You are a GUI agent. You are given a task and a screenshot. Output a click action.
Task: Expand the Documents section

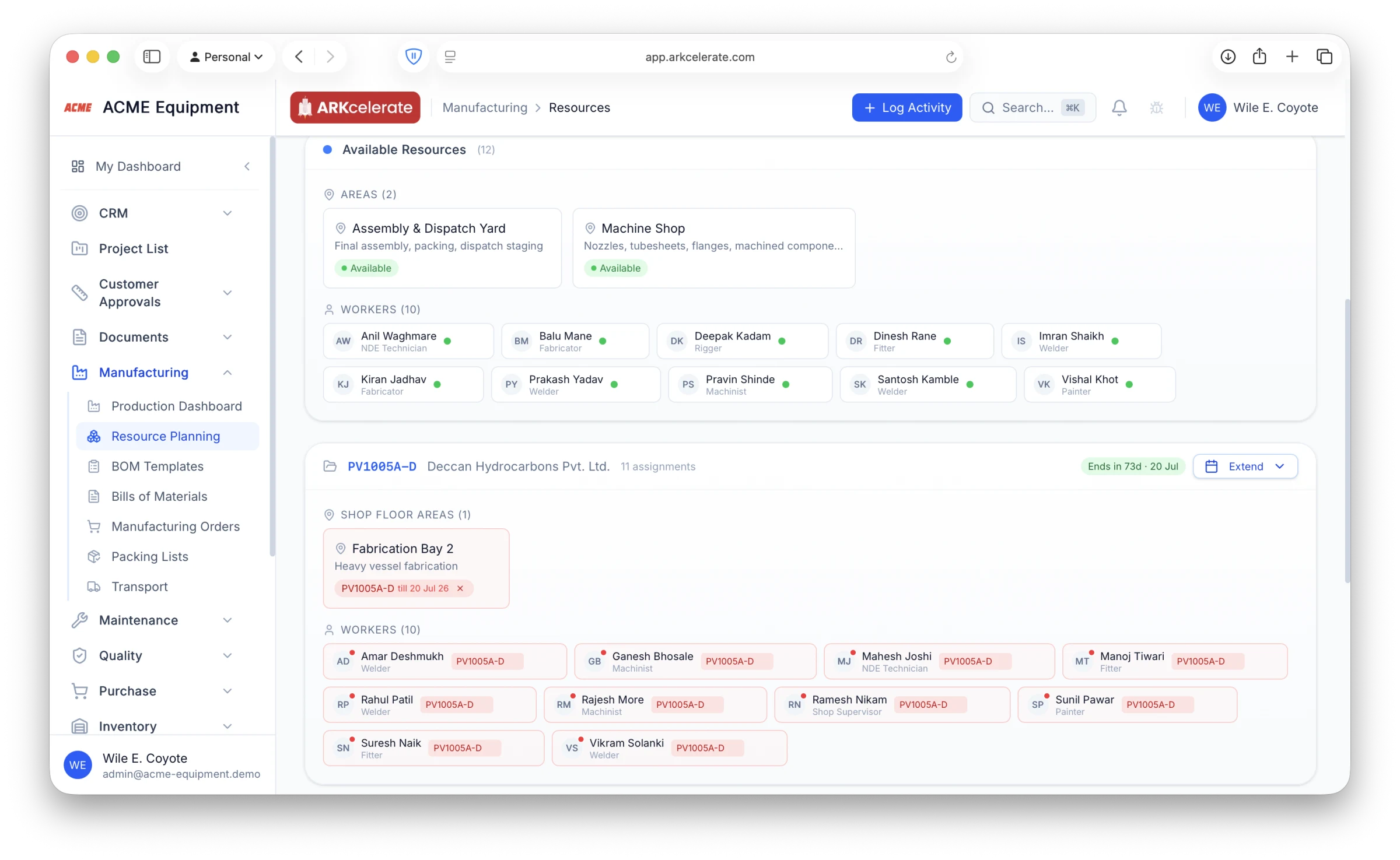(x=228, y=337)
